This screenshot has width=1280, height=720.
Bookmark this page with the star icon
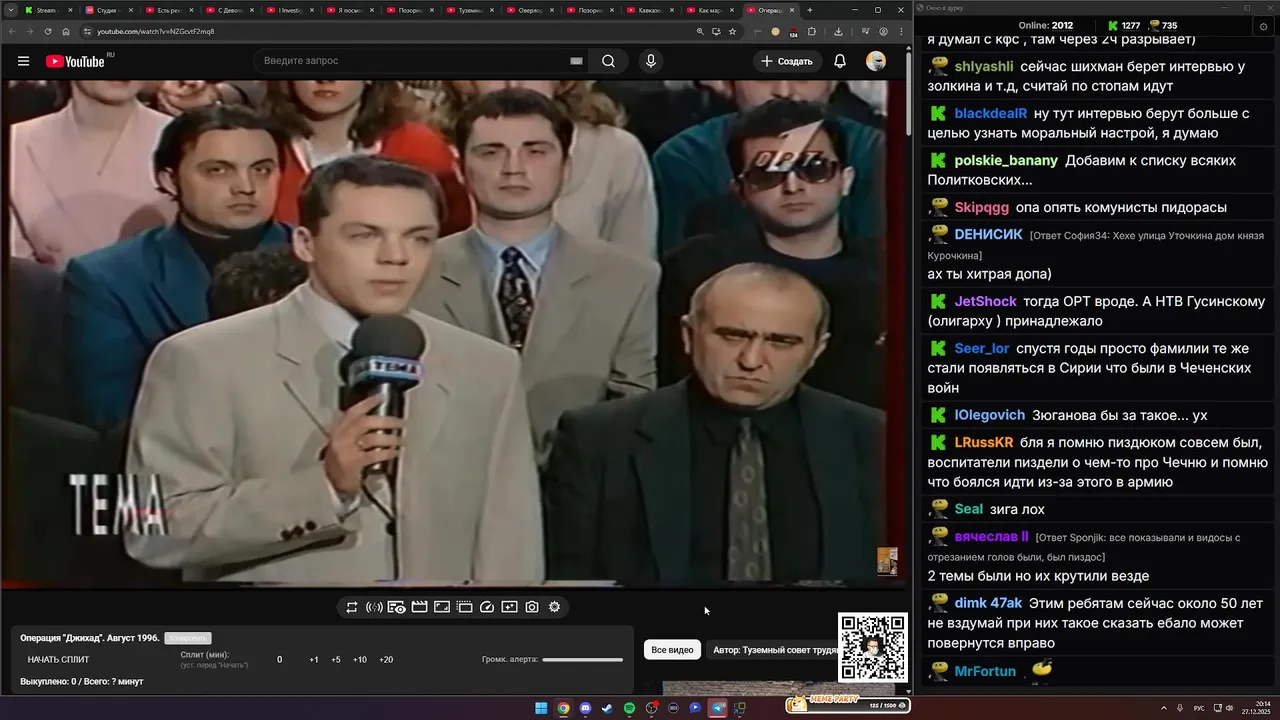(732, 31)
